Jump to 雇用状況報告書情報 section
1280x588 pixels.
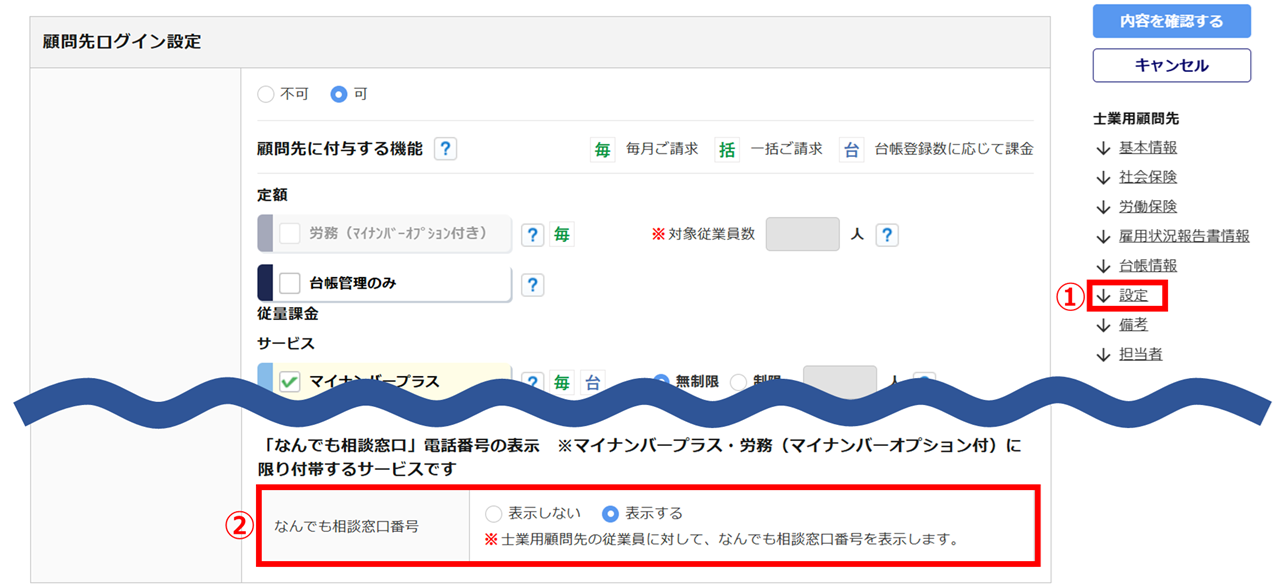1184,237
